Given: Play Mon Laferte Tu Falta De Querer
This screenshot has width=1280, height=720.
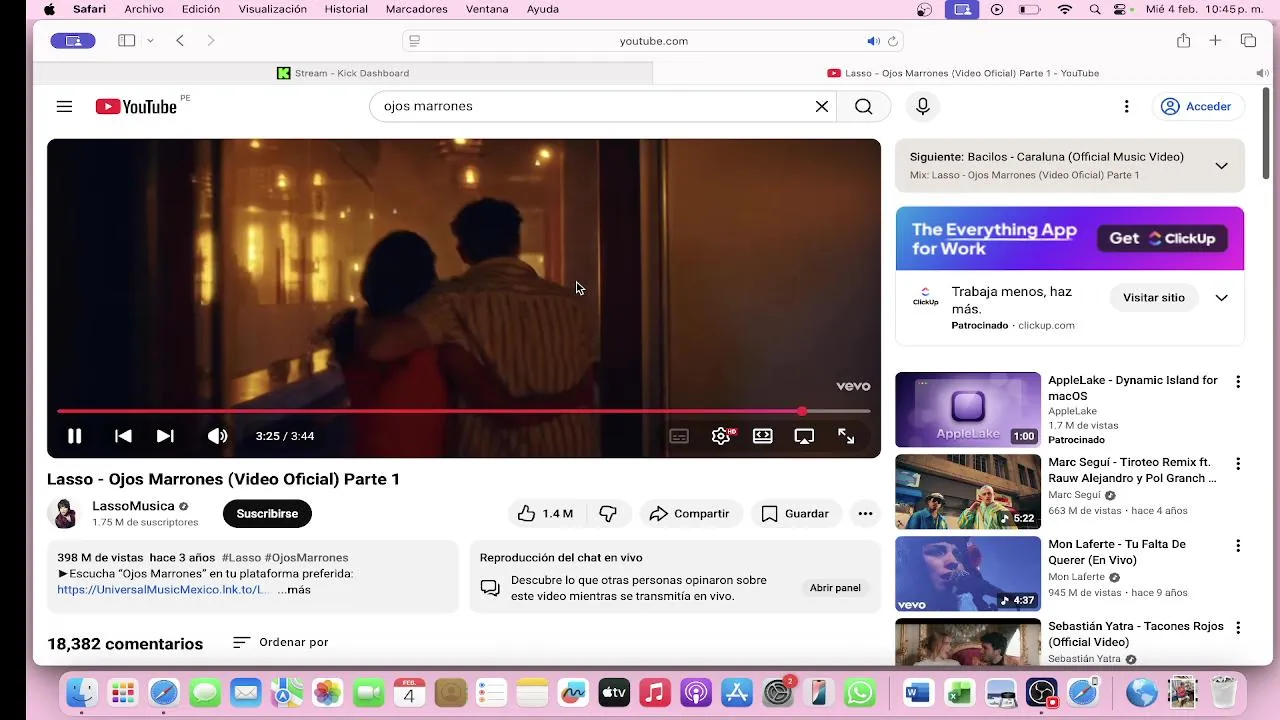Looking at the screenshot, I should click(968, 573).
